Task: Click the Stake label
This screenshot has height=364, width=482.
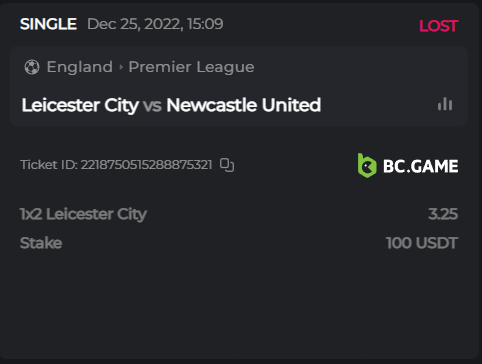Action: [x=41, y=243]
